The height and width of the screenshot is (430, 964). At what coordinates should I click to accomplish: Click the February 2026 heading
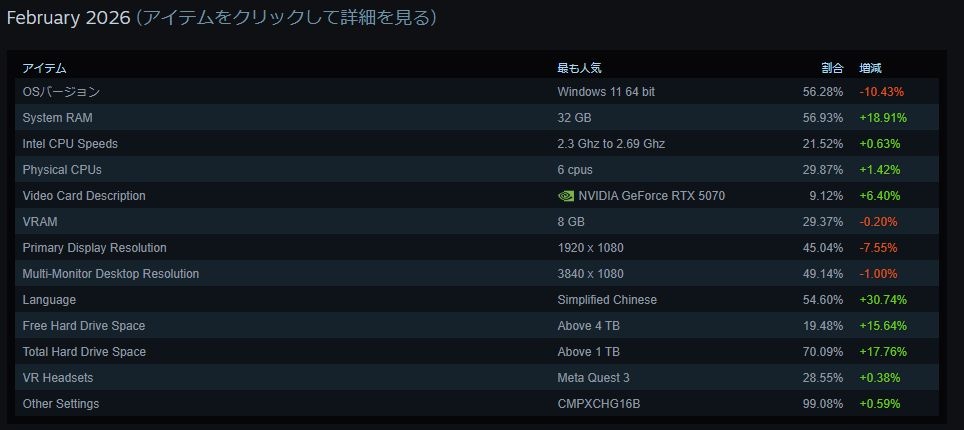click(65, 18)
